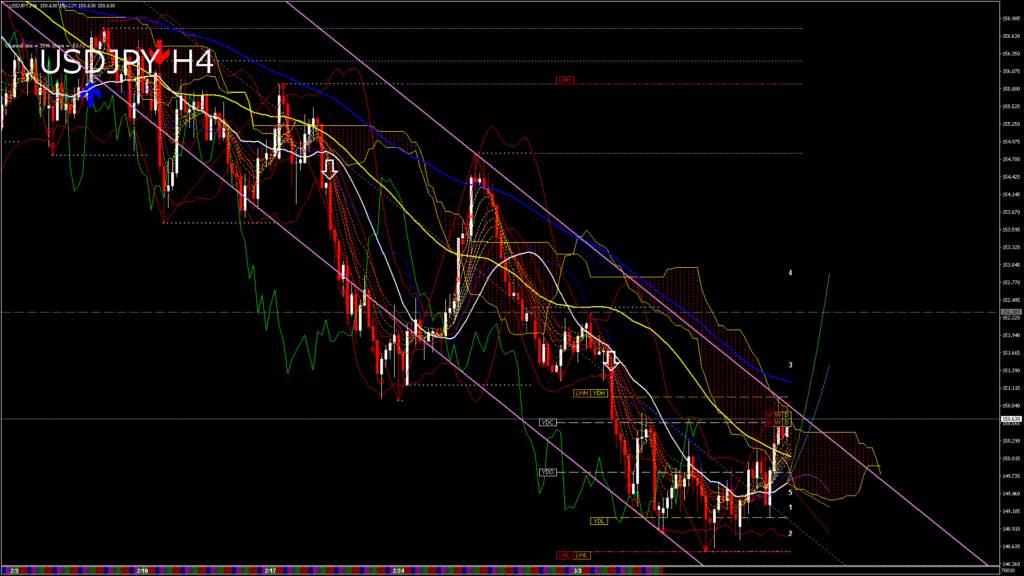
Task: Select the white hollow down arrow near 2/17
Action: (x=329, y=168)
